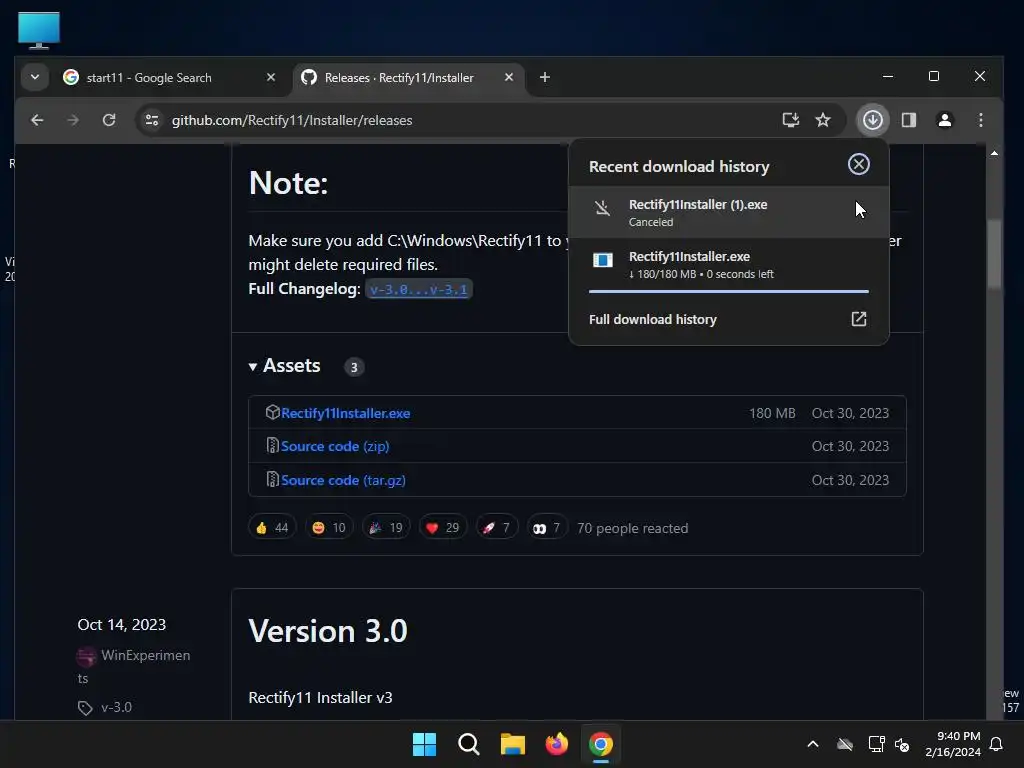Open the v-3.0...v-3.1 changelog link

(419, 289)
